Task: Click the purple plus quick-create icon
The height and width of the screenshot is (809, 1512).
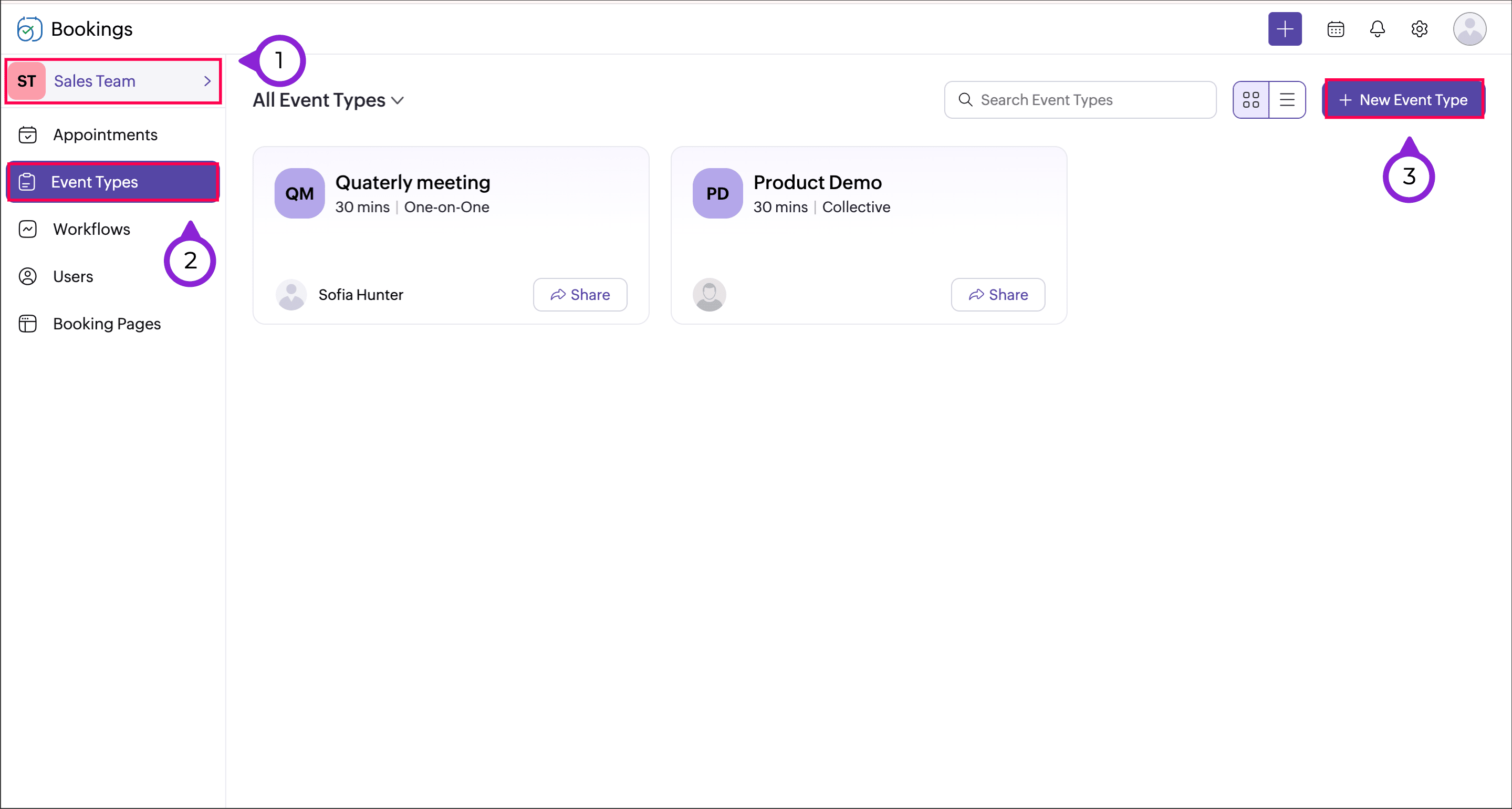Action: tap(1284, 29)
